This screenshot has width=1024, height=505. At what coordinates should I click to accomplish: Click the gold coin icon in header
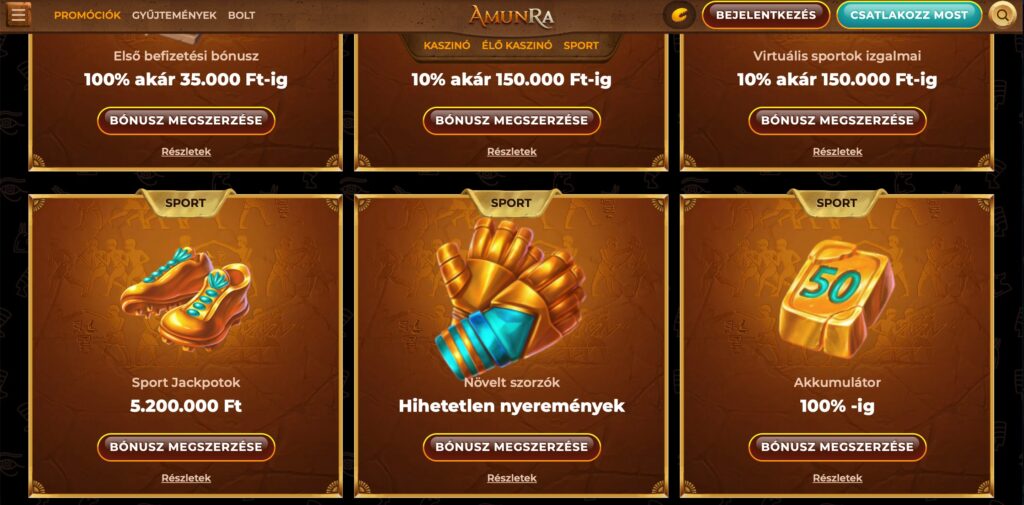679,15
